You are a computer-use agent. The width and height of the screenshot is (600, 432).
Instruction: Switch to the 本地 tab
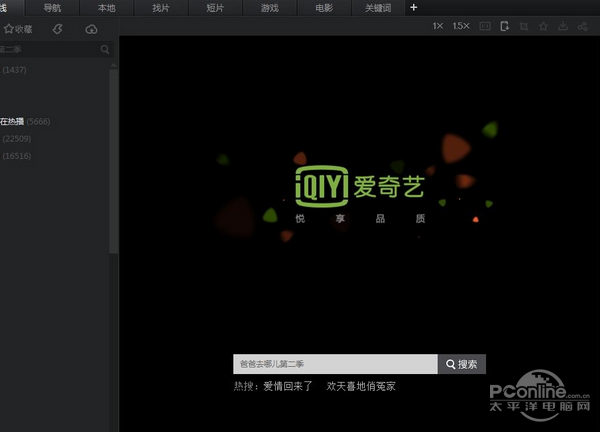click(x=106, y=8)
